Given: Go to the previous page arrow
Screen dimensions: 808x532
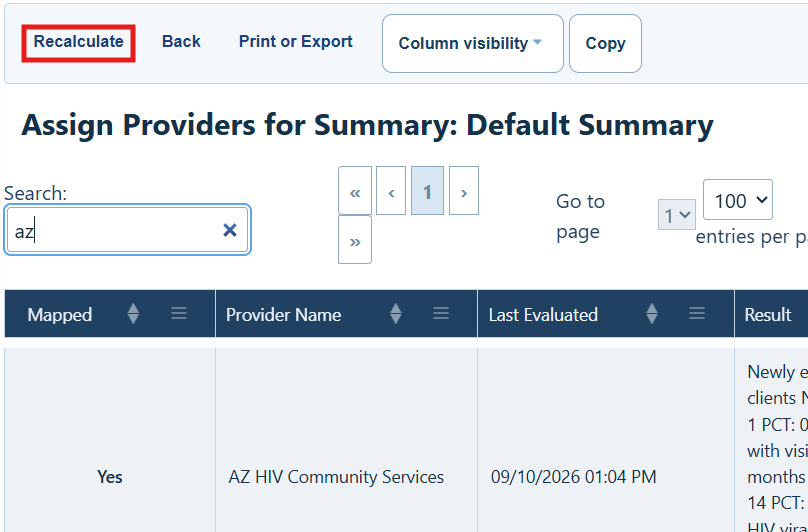Looking at the screenshot, I should [391, 190].
